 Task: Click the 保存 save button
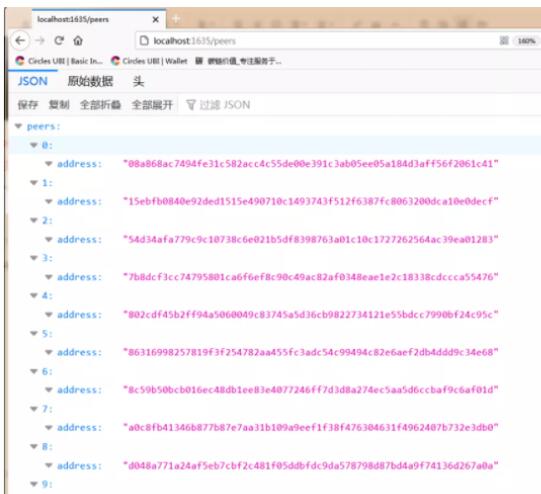click(28, 105)
